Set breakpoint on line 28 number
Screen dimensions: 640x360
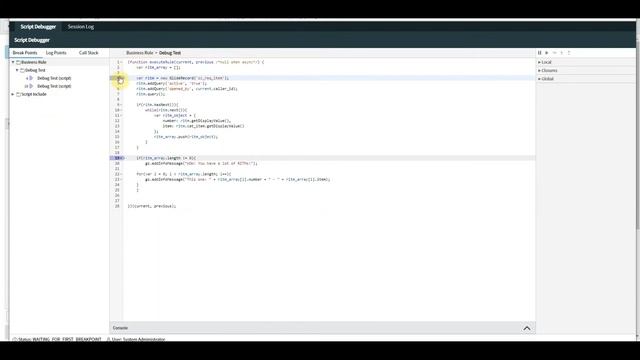tap(117, 206)
